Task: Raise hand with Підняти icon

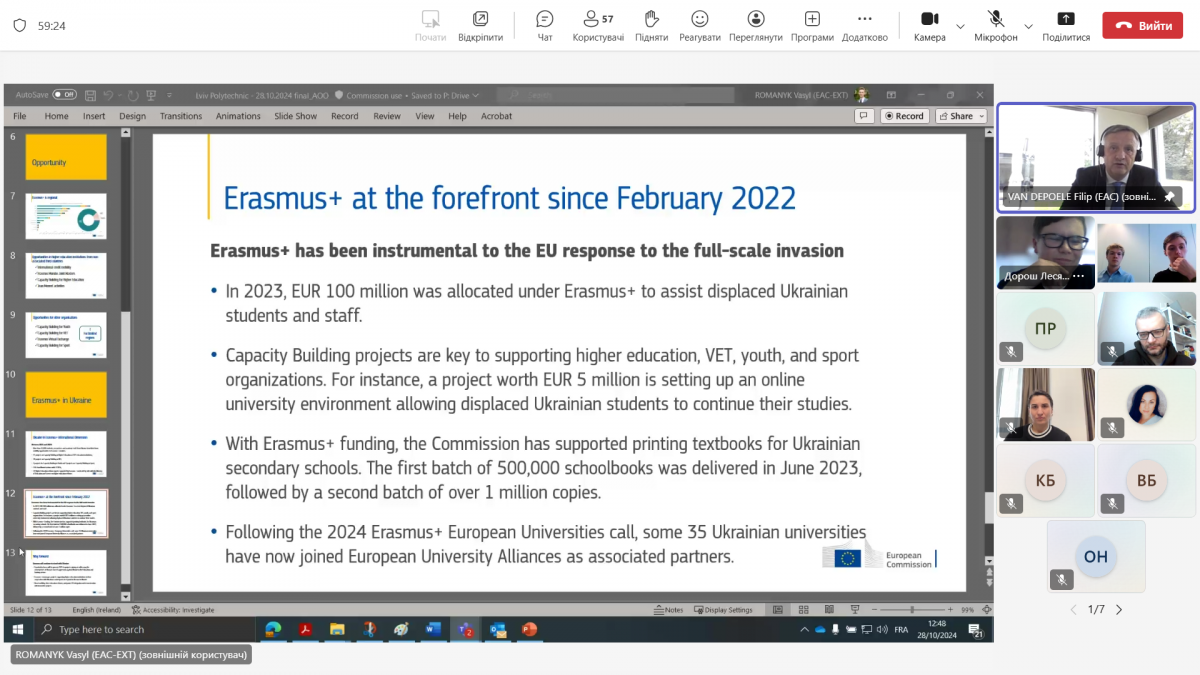Action: 651,25
